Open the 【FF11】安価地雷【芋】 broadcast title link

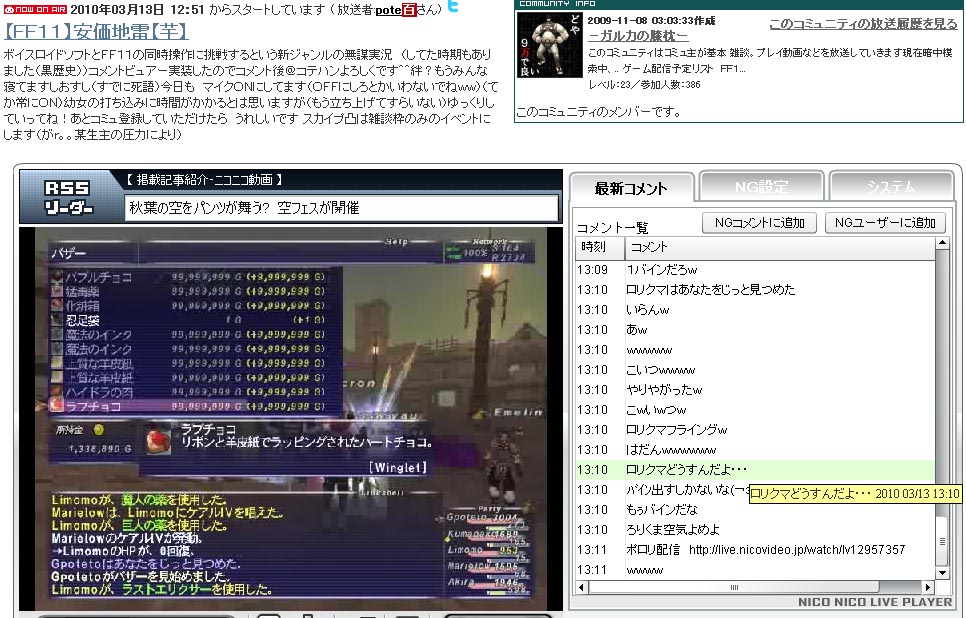96,31
